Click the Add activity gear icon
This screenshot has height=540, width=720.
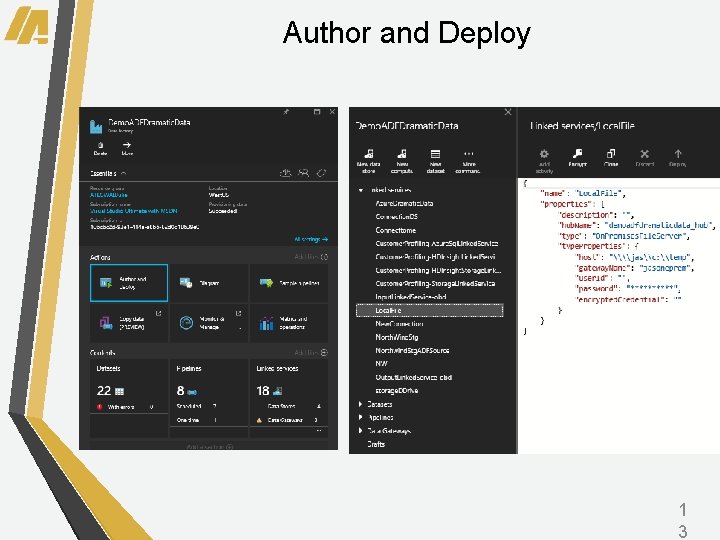[544, 154]
